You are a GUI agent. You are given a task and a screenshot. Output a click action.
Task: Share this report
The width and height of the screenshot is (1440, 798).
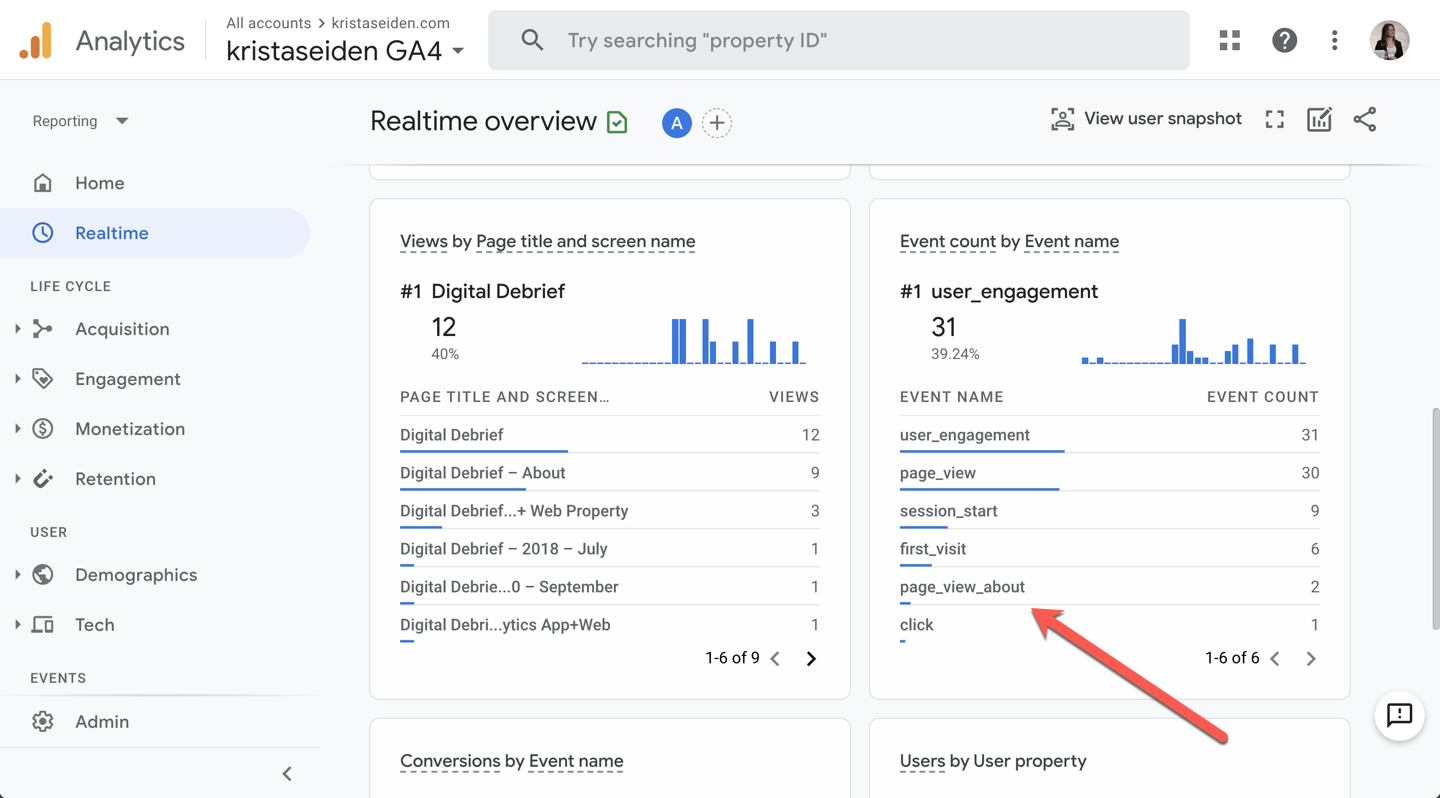tap(1365, 120)
